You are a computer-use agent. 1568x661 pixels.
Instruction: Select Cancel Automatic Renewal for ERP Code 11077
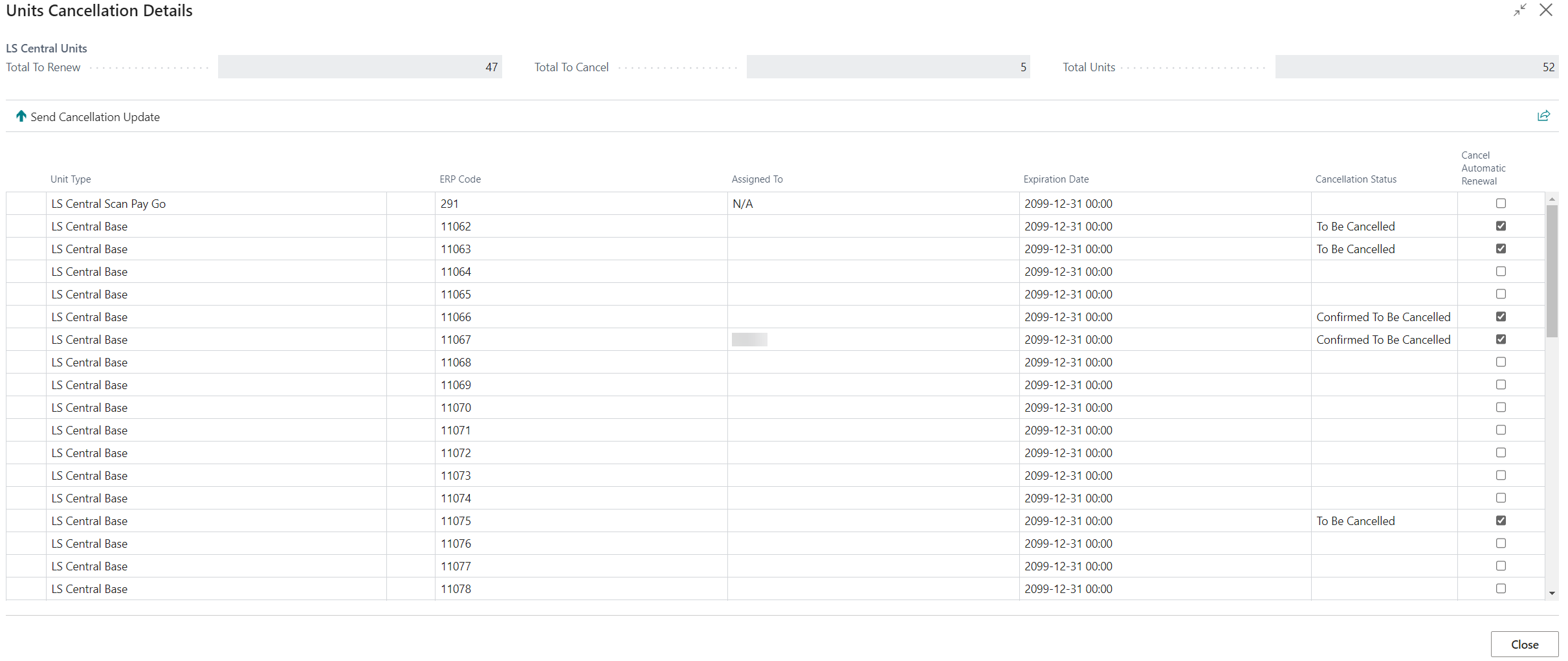coord(1501,566)
